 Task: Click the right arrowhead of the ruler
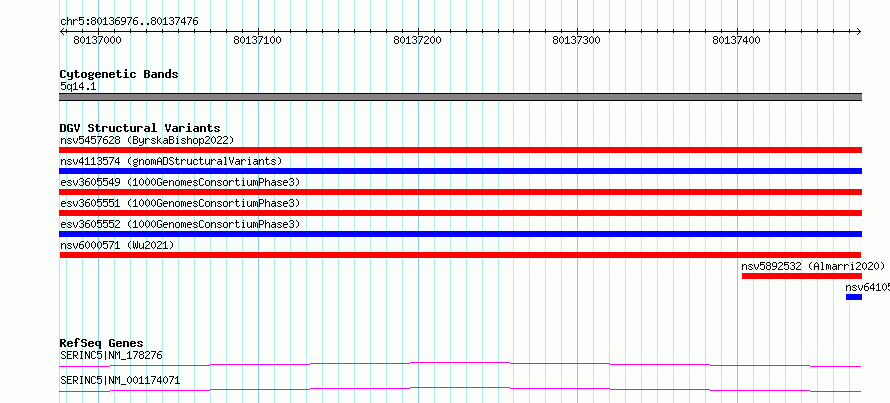pyautogui.click(x=858, y=31)
